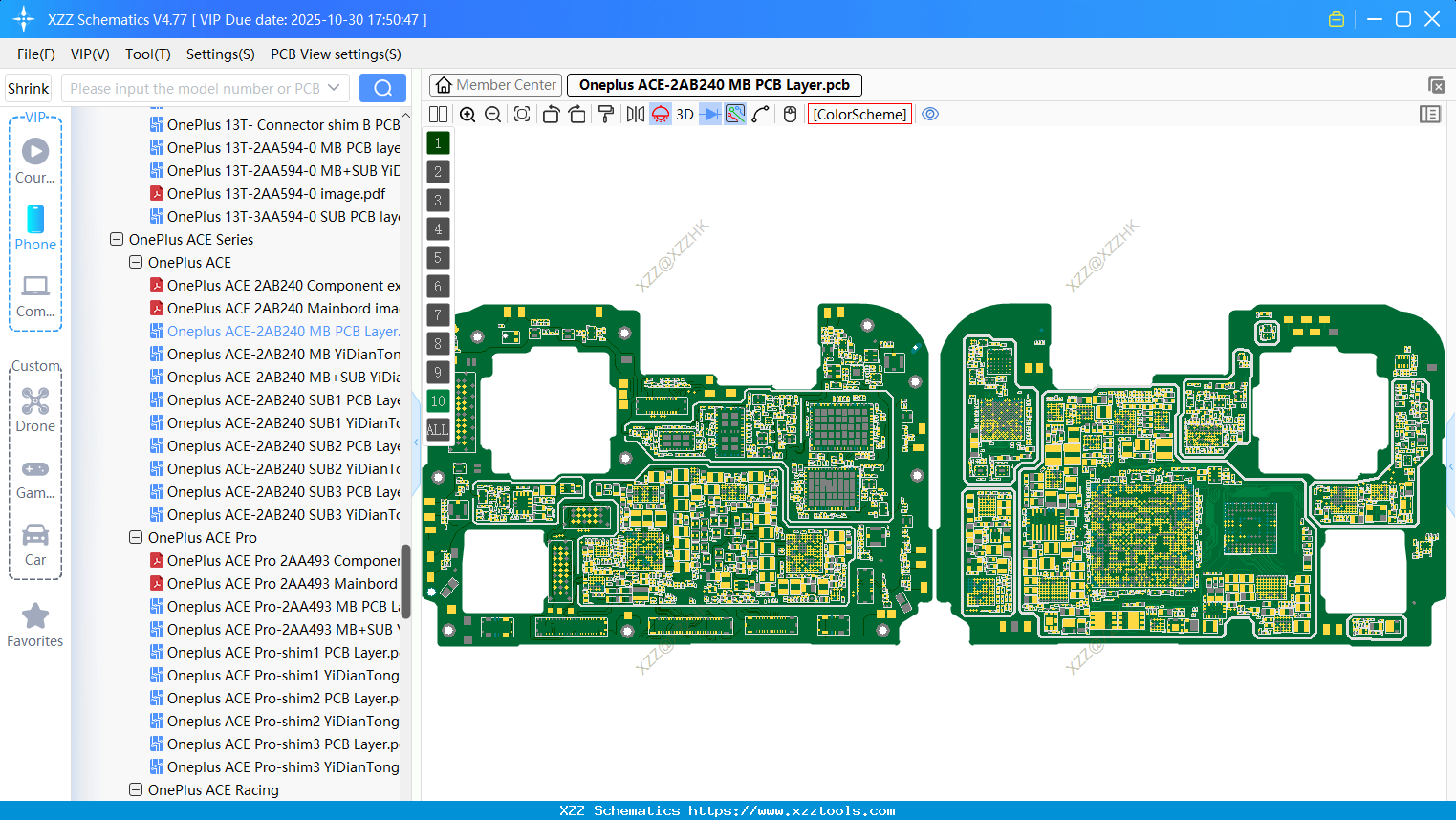Select PCB layer 5 from layer list
1456x820 pixels.
coord(438,257)
